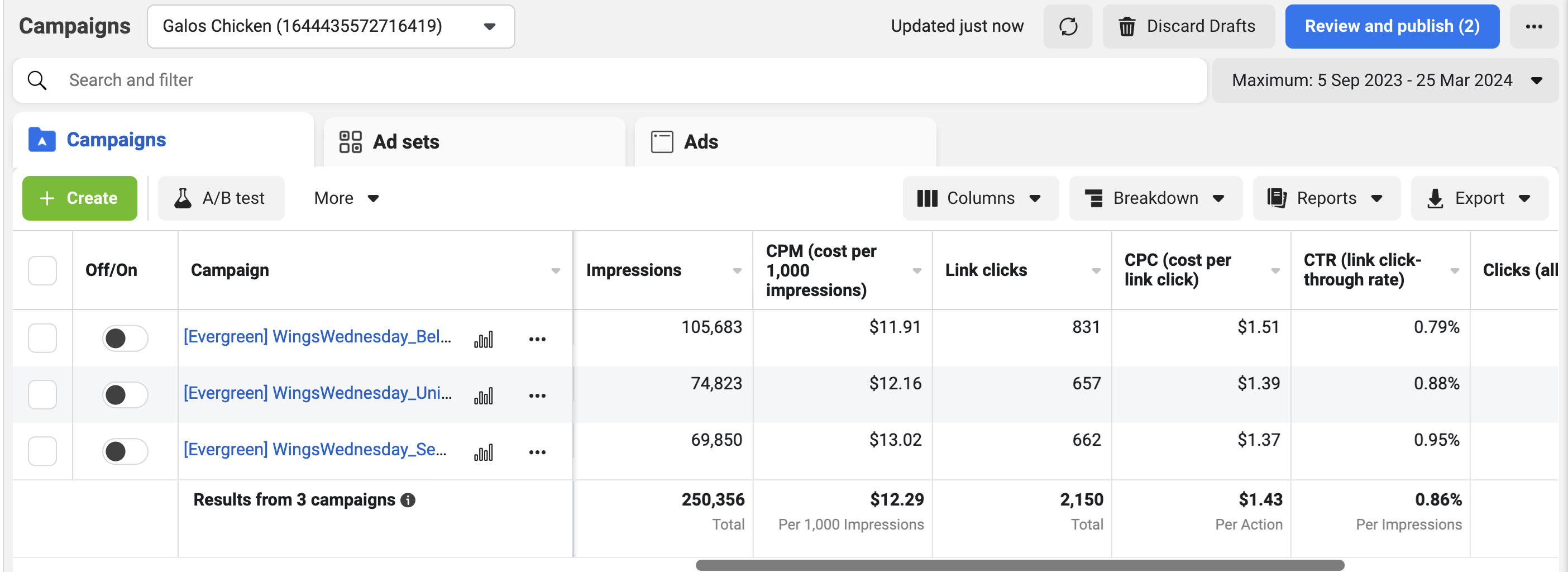Check the box for WingsWednesday_Se campaign row
Viewport: 1568px width, 572px height.
[x=42, y=451]
